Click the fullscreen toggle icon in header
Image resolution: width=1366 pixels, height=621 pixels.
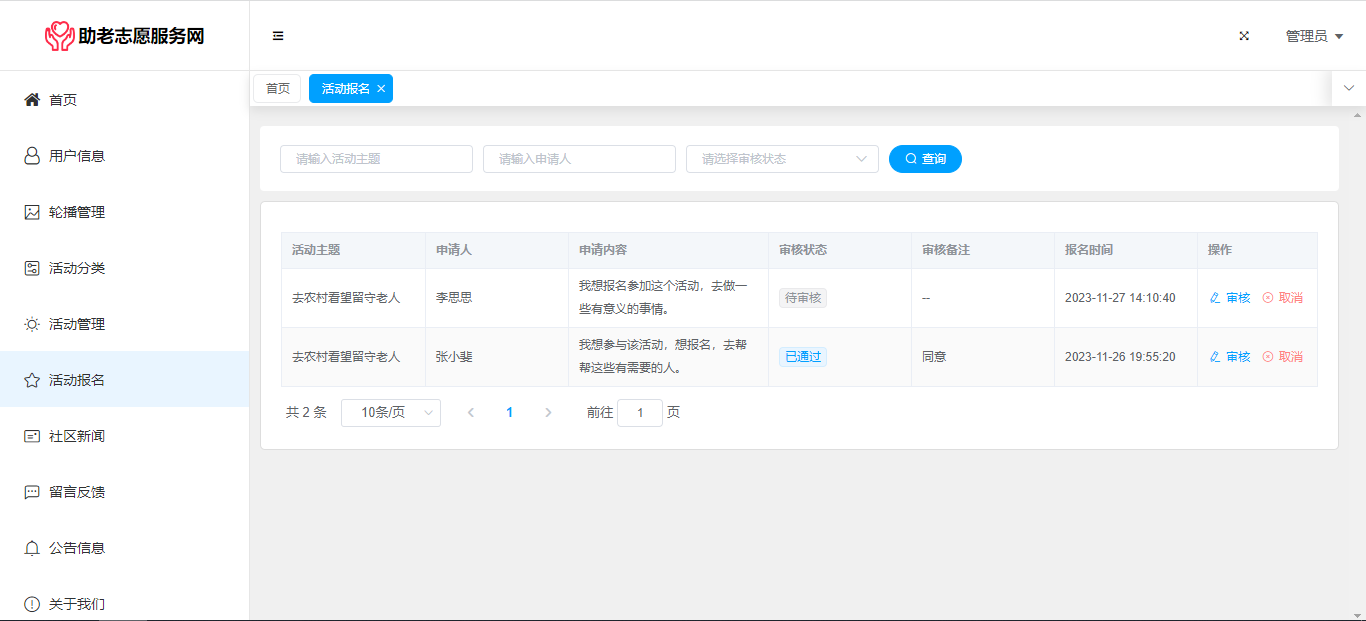pos(1244,36)
